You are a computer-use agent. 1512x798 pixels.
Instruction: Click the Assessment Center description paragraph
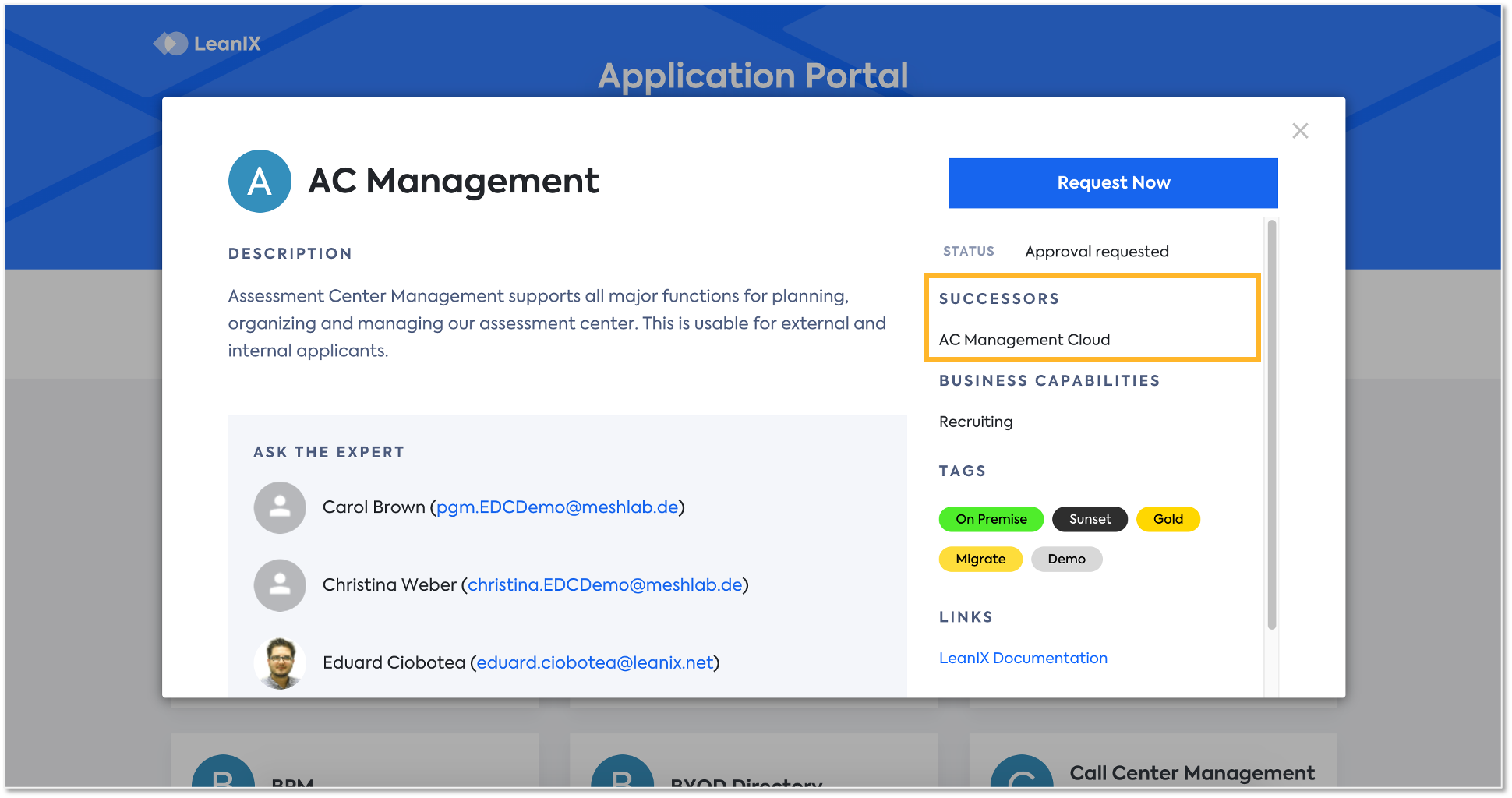[556, 323]
